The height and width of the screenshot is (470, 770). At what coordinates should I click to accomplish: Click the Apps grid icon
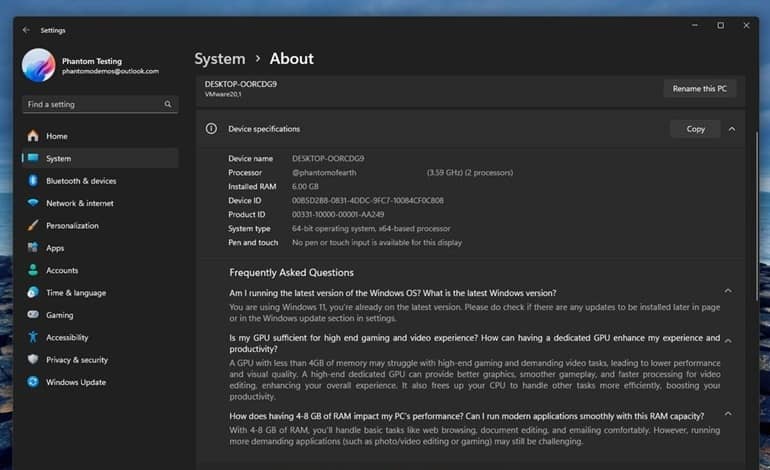[x=33, y=248]
